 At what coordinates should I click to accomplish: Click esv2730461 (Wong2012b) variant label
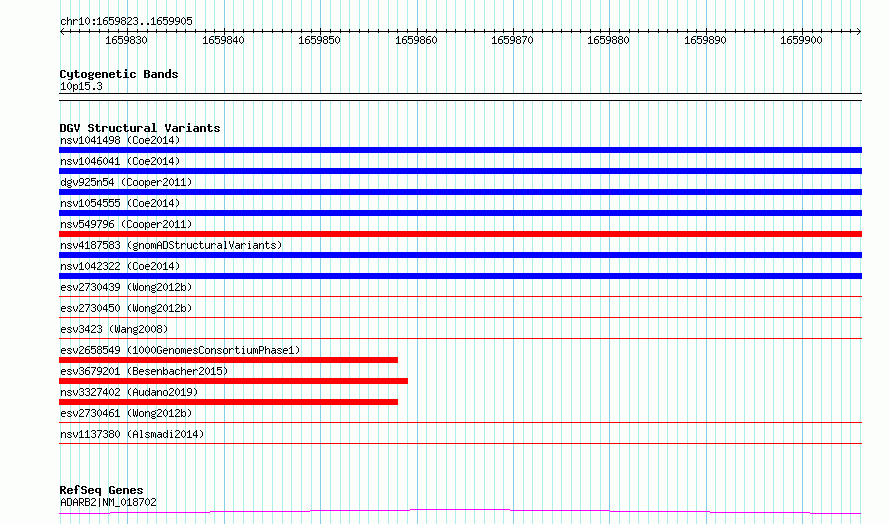pos(126,413)
